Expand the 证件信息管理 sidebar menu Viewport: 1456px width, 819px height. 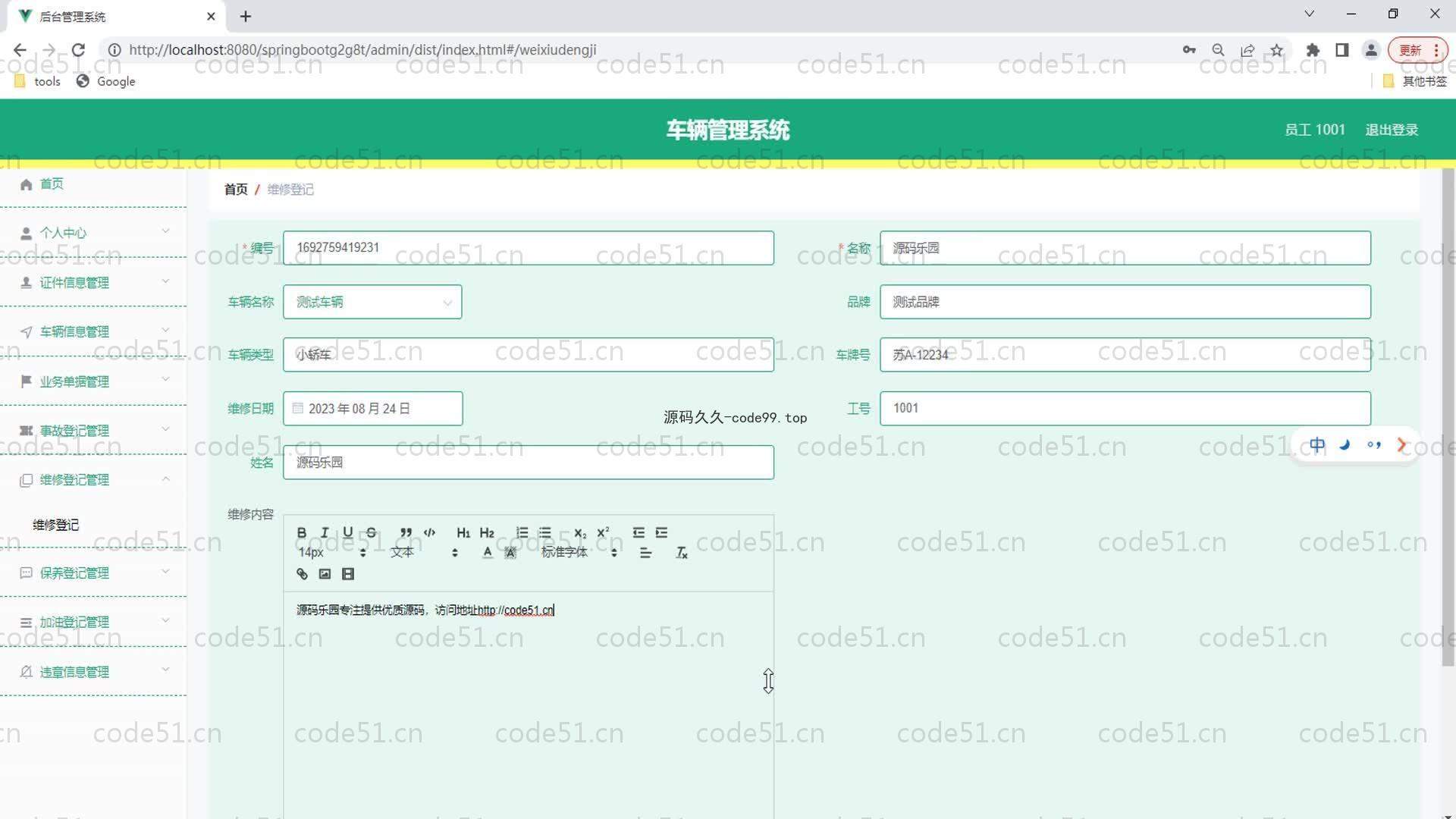coord(93,282)
